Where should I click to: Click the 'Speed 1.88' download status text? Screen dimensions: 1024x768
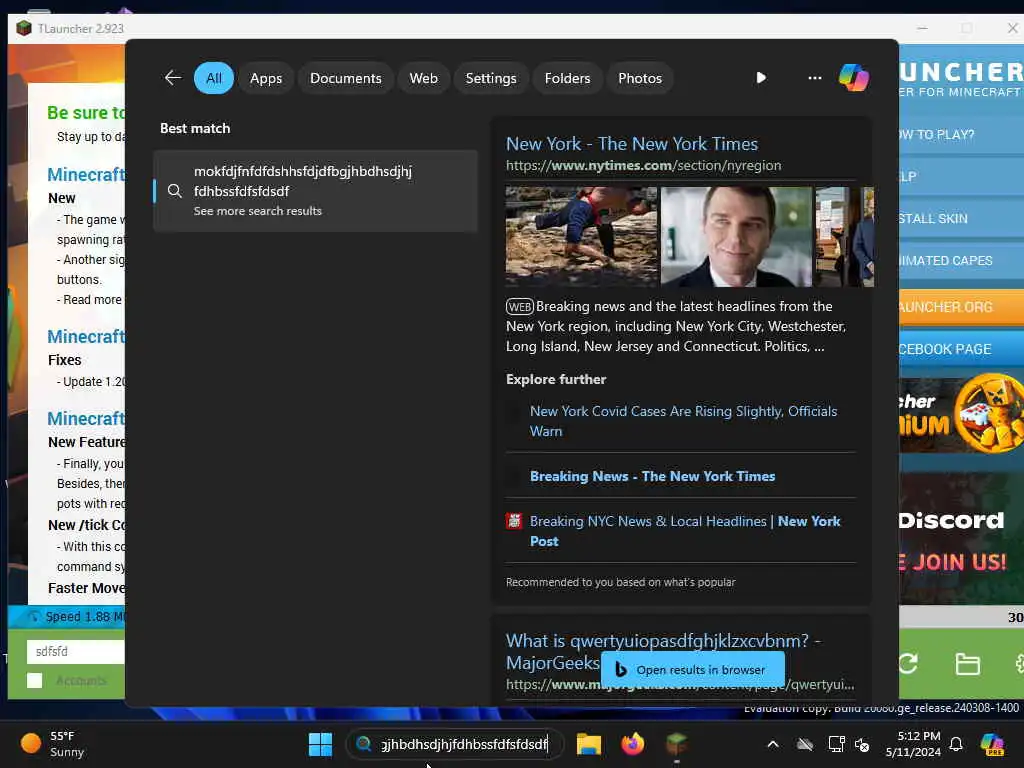tap(85, 616)
